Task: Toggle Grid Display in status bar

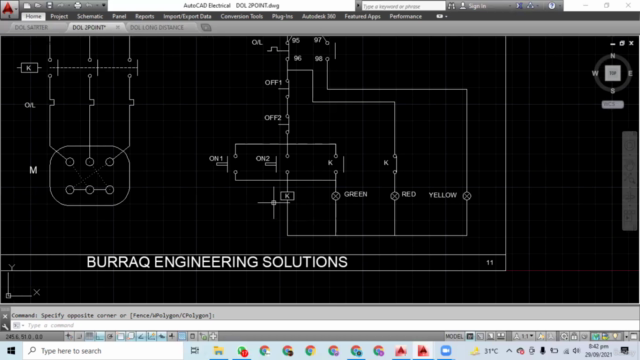Action: (x=89, y=336)
